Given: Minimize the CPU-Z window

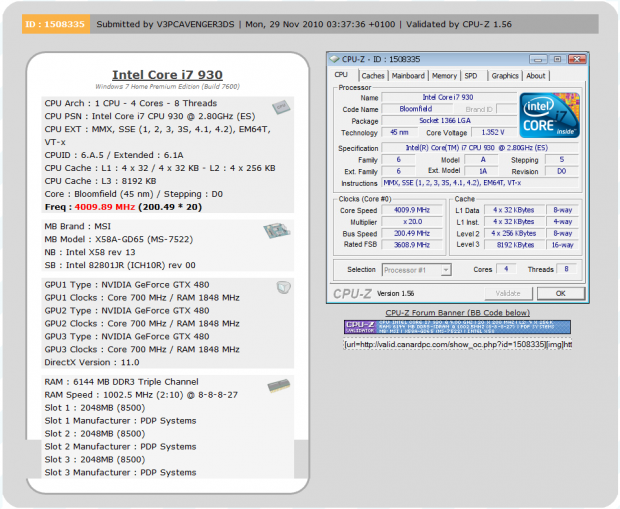Looking at the screenshot, I should pyautogui.click(x=538, y=59).
